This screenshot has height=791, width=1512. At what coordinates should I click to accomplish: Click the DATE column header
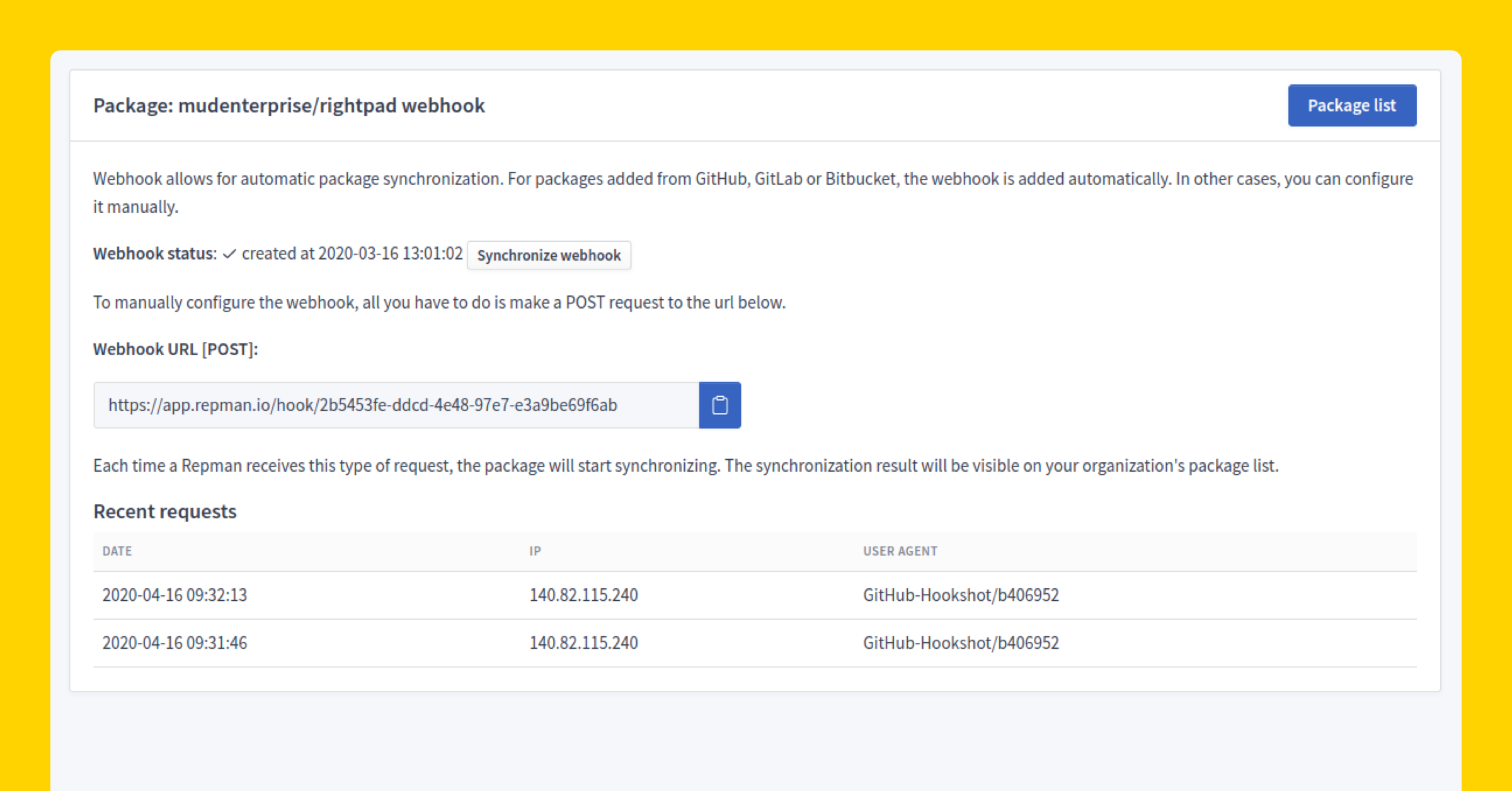pyautogui.click(x=117, y=551)
